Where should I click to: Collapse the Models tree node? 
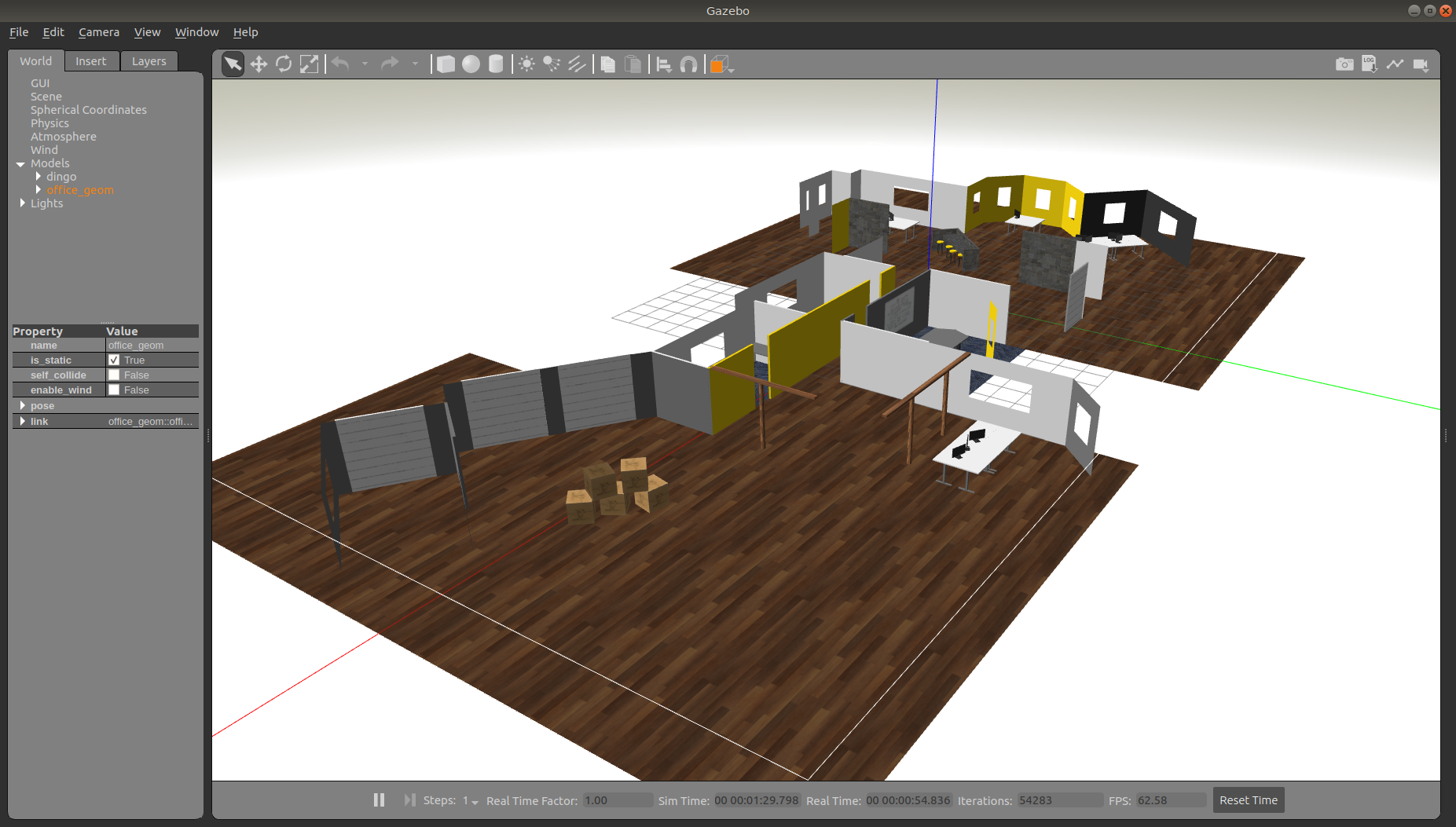[x=20, y=163]
